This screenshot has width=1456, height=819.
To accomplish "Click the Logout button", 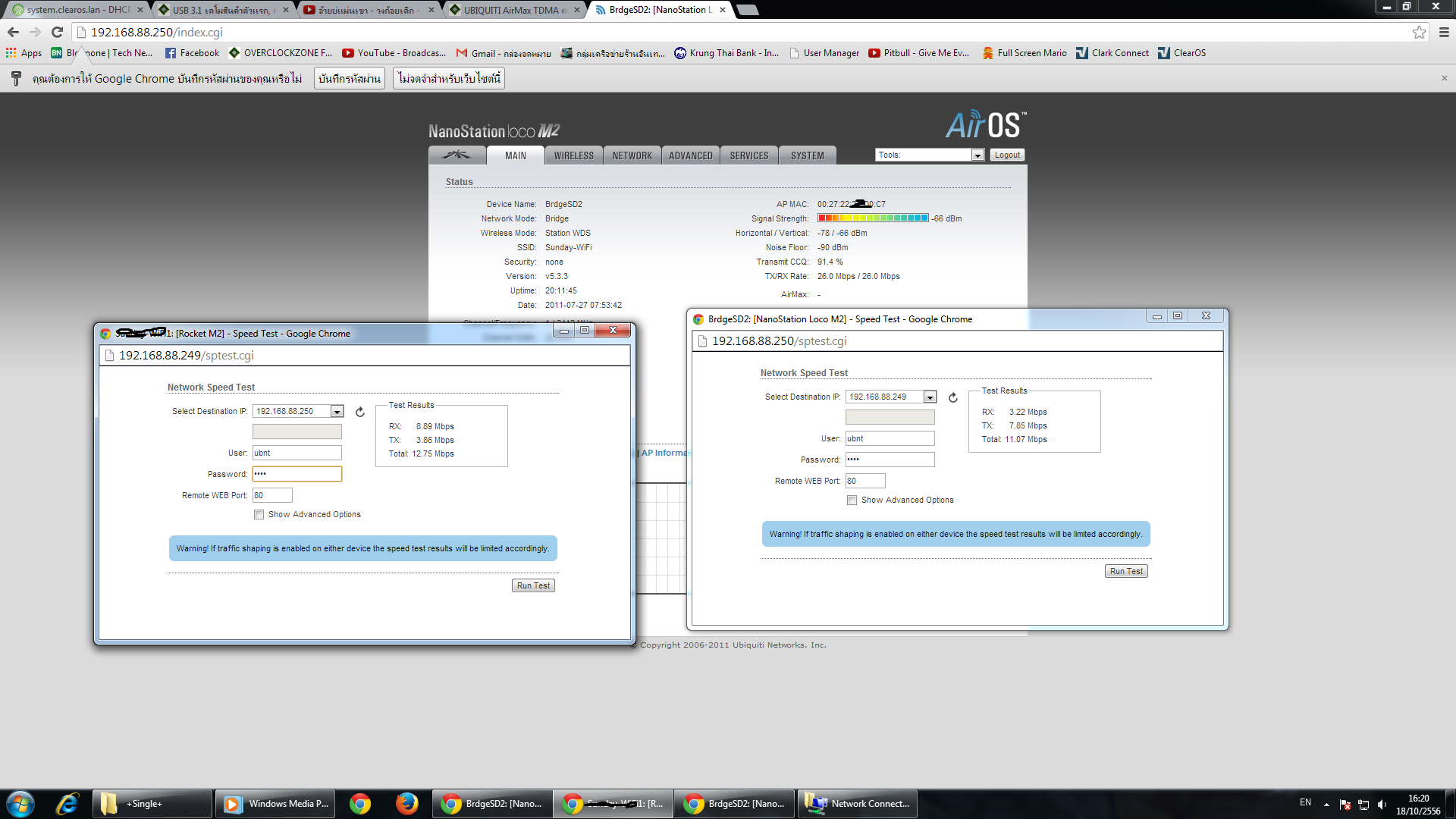I will pyautogui.click(x=1007, y=155).
